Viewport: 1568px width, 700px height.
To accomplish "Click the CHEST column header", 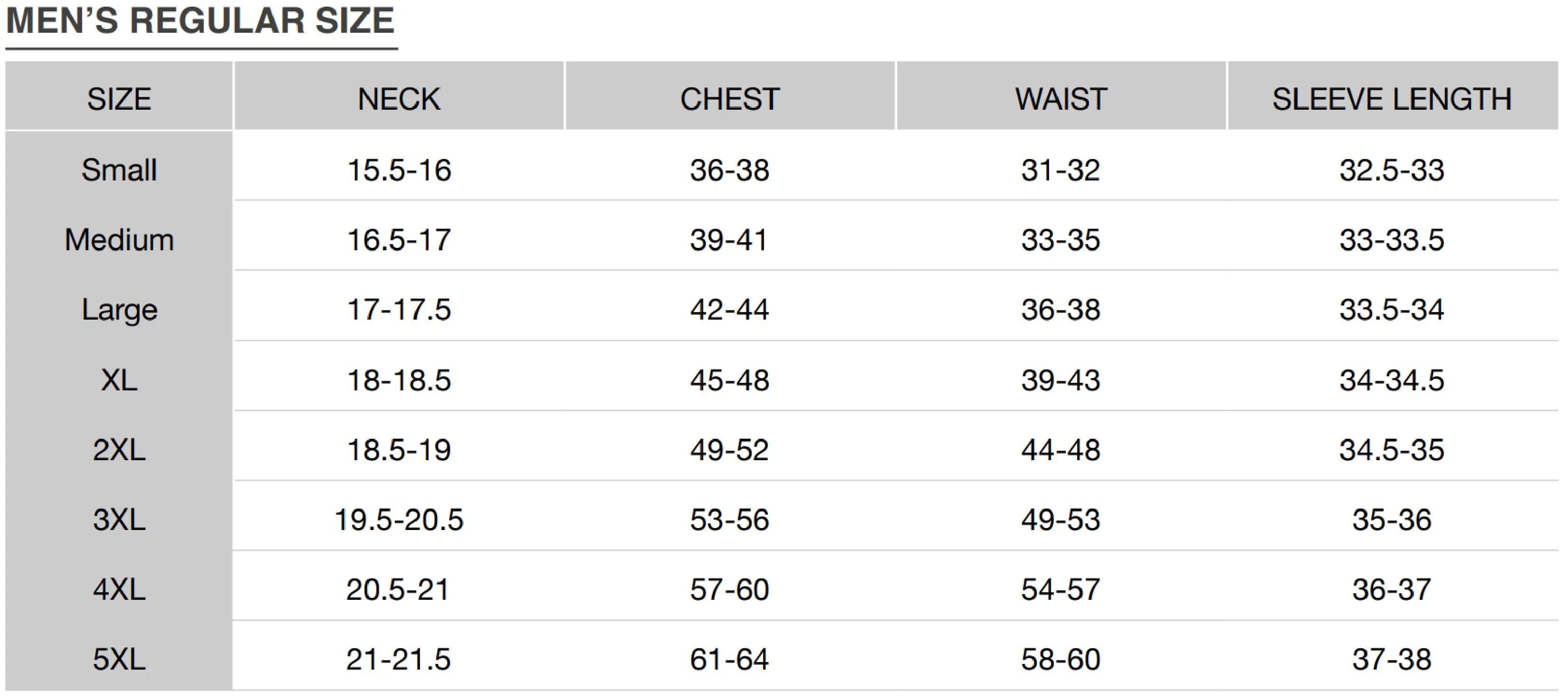I will coord(729,99).
